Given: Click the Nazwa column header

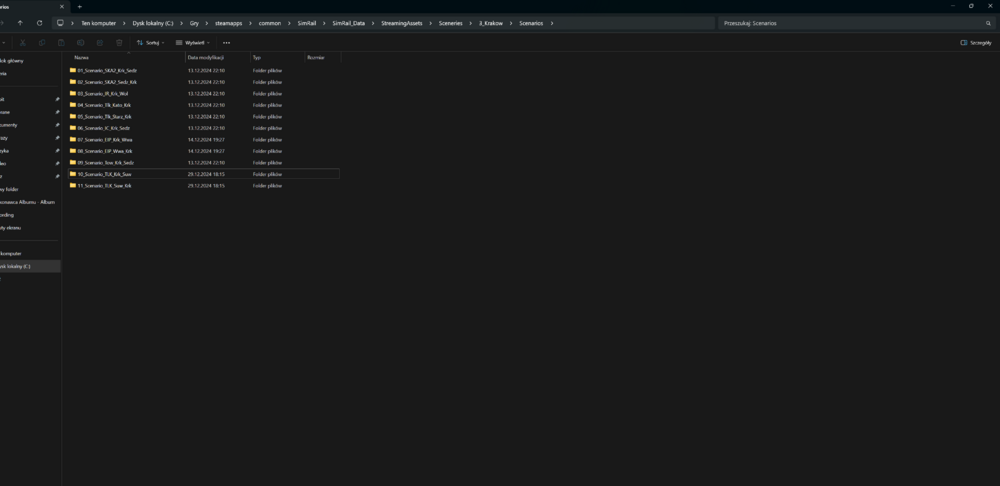Looking at the screenshot, I should [x=82, y=58].
